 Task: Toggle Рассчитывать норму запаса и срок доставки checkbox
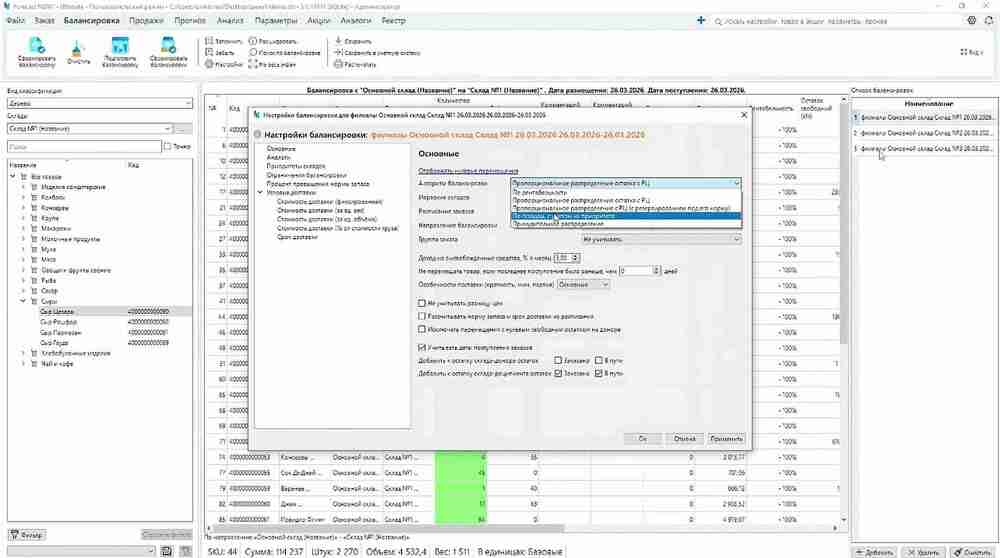coord(422,316)
